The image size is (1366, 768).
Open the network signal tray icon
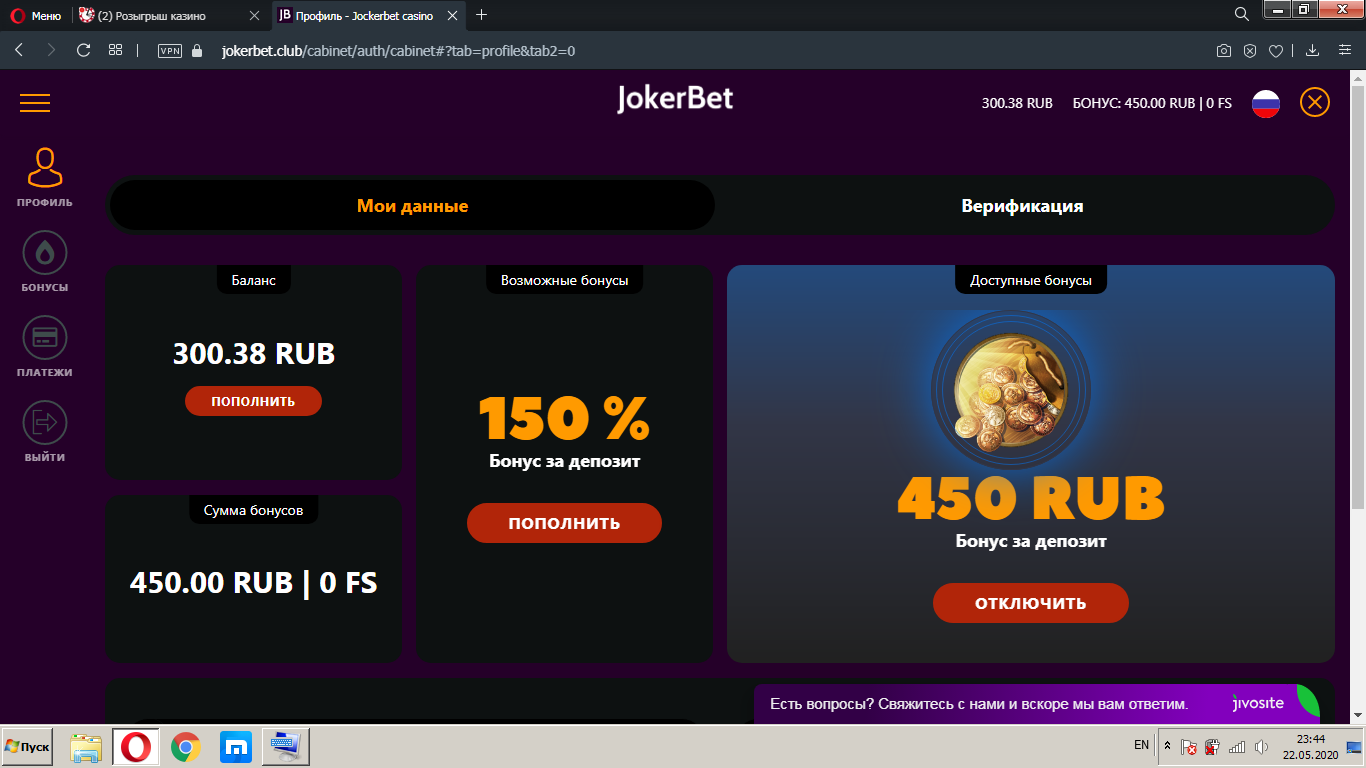[x=1237, y=747]
